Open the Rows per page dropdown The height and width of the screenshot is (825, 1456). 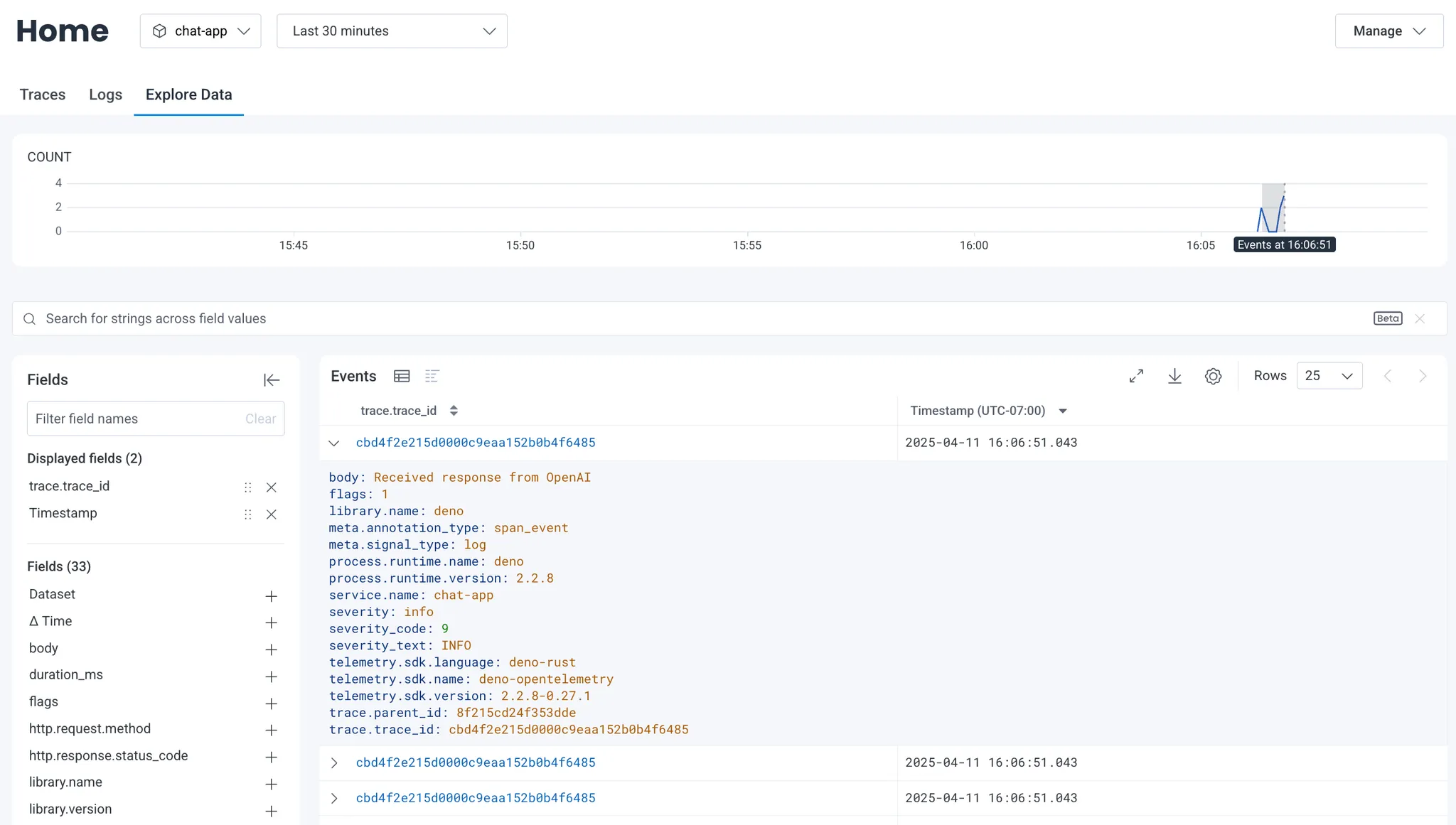coord(1329,376)
